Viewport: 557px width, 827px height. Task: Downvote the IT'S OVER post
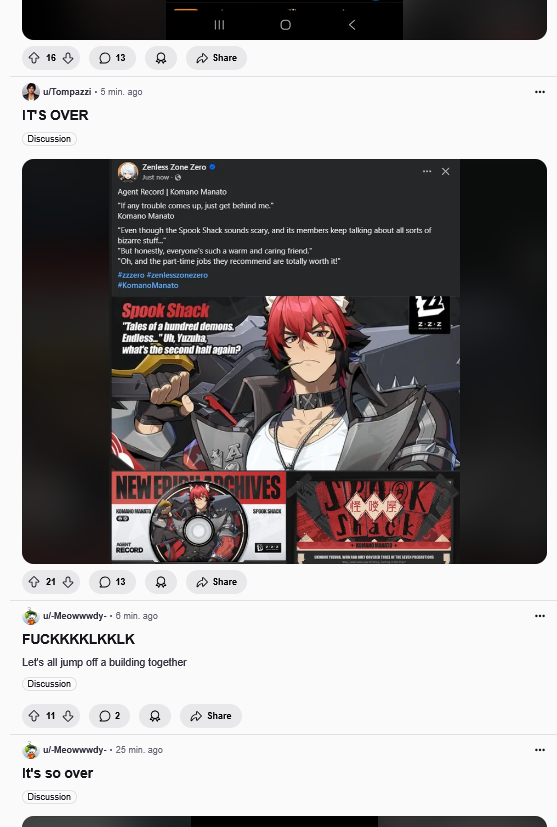68,582
